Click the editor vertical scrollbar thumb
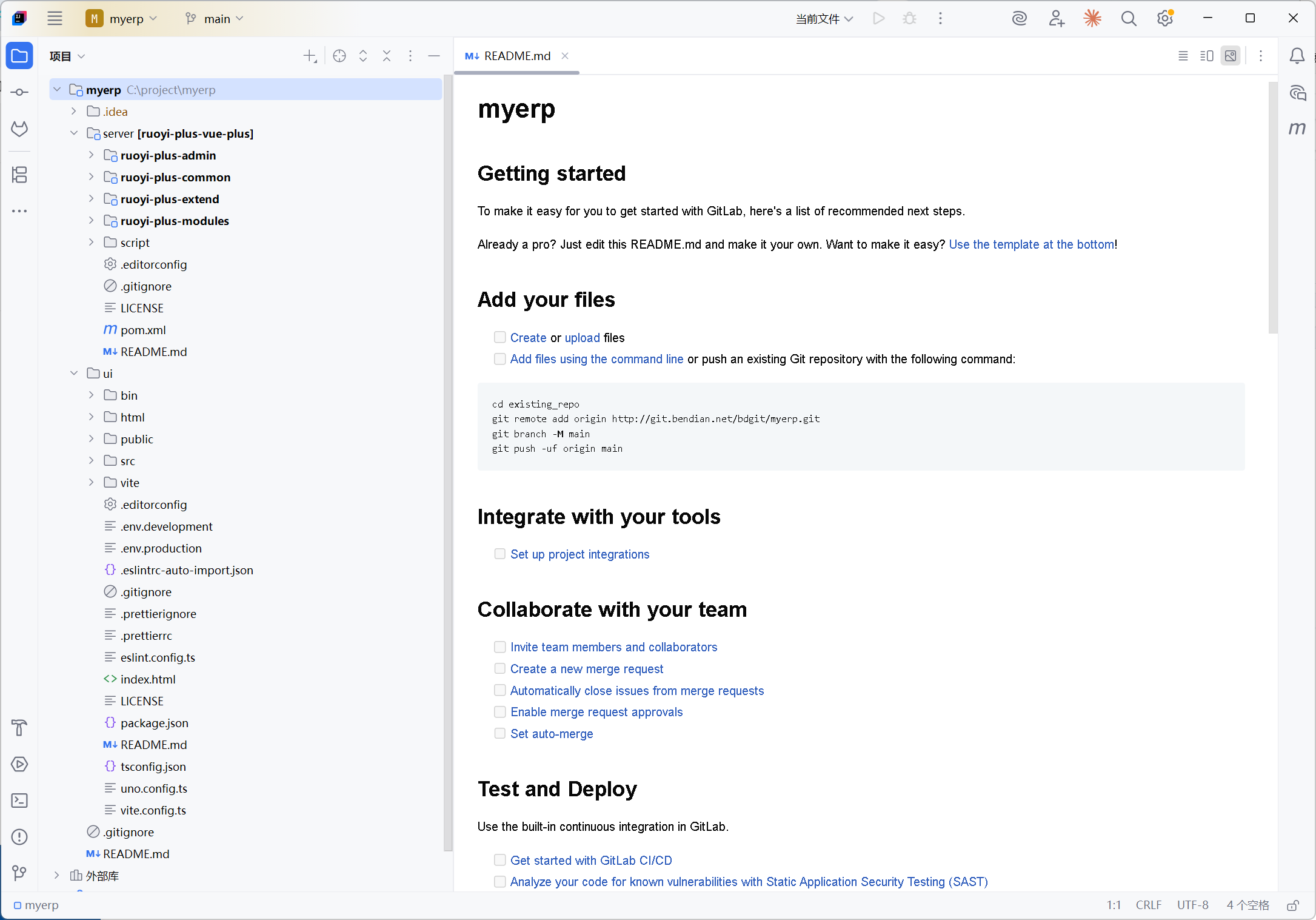The width and height of the screenshot is (1316, 920). [x=1272, y=206]
